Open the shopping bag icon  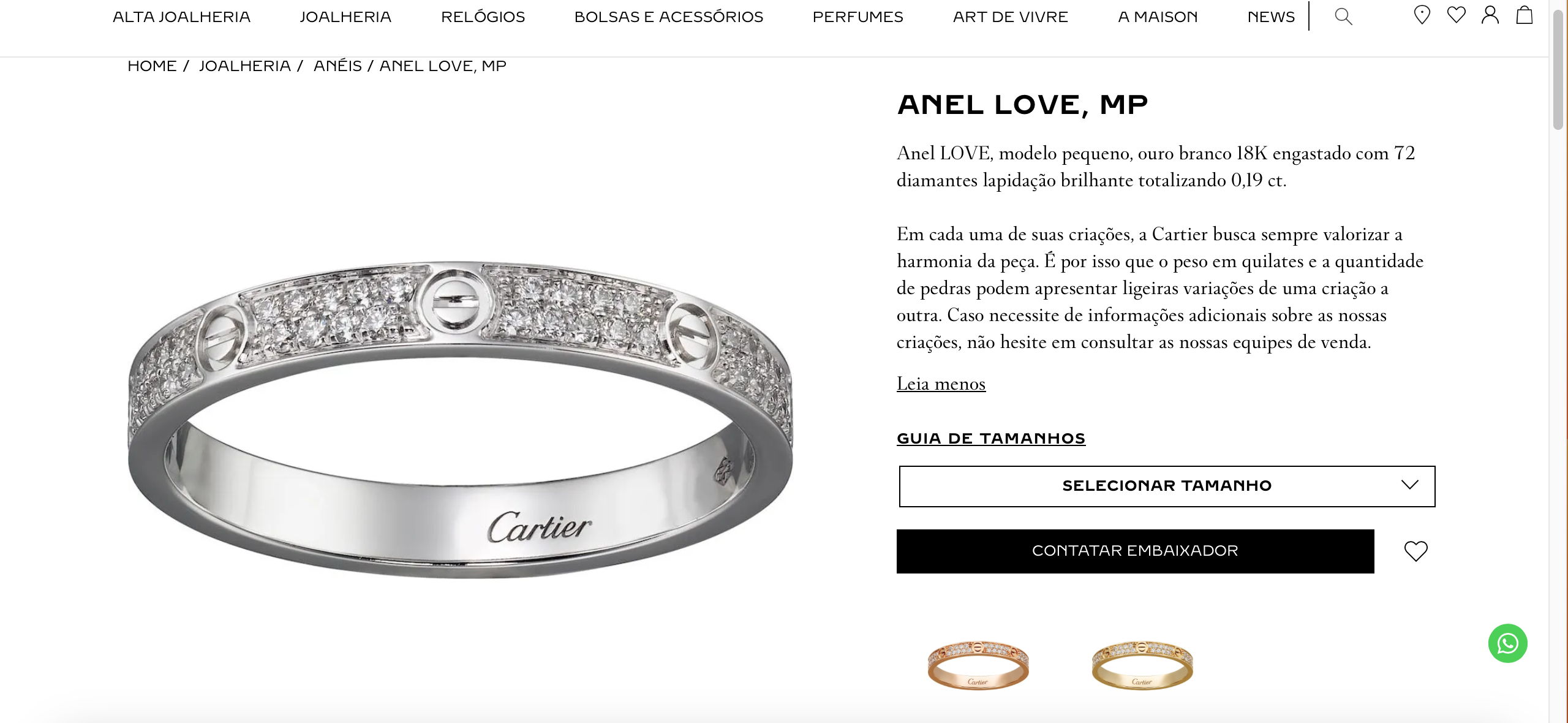click(1525, 15)
